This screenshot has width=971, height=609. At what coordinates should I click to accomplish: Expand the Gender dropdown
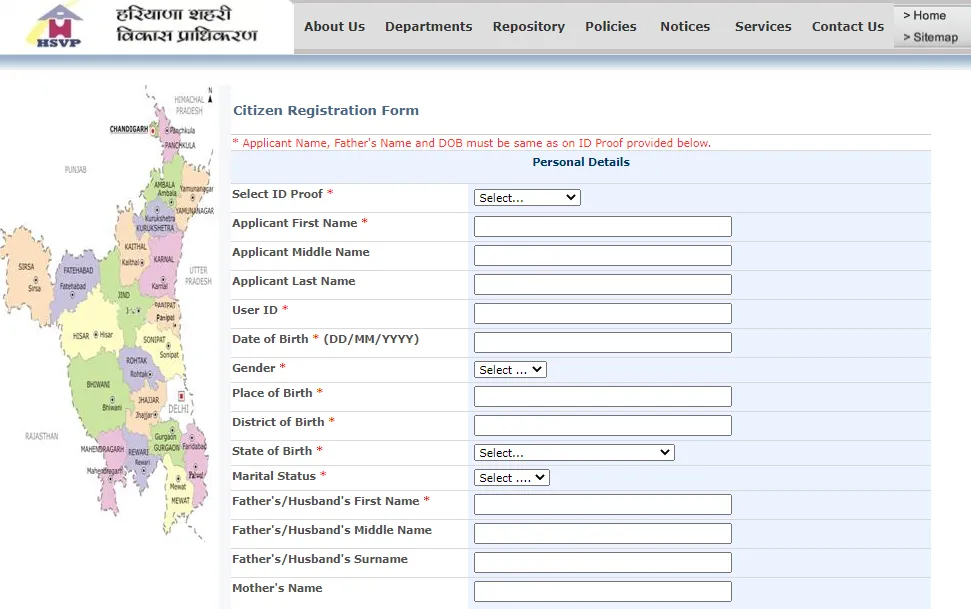click(510, 370)
